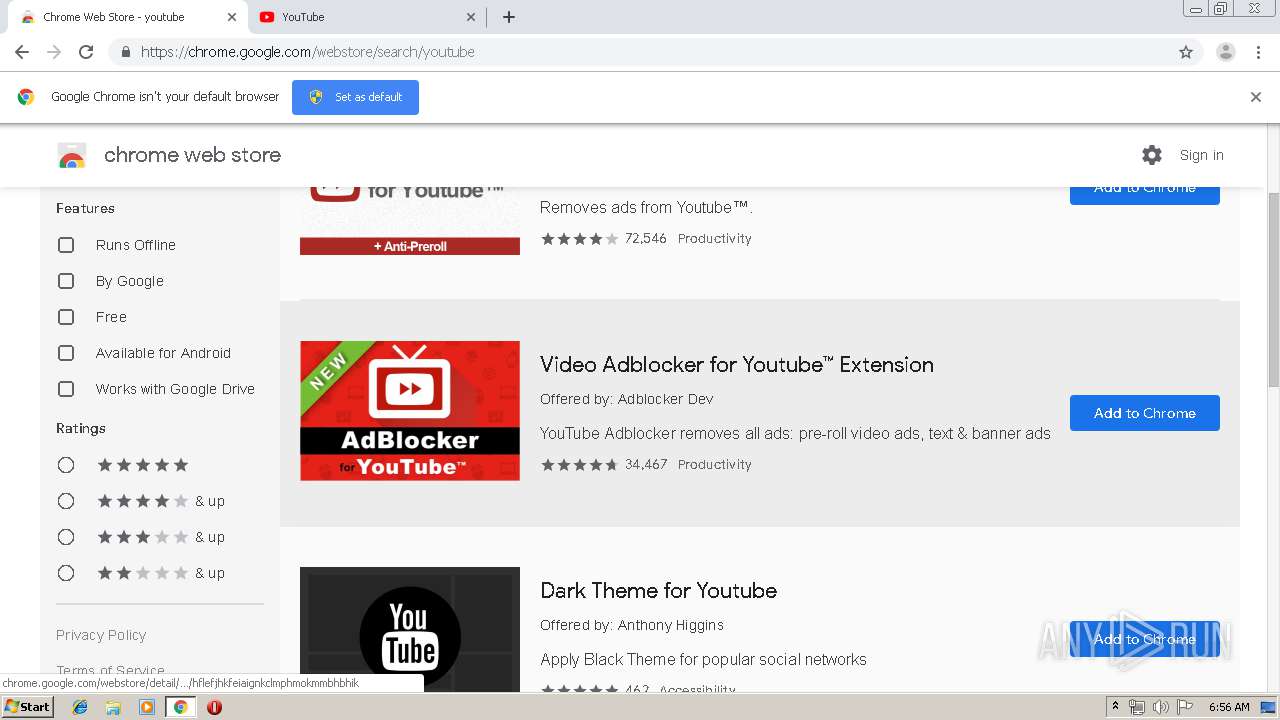
Task: Click Productivity category under Video Adblocker
Action: click(715, 465)
